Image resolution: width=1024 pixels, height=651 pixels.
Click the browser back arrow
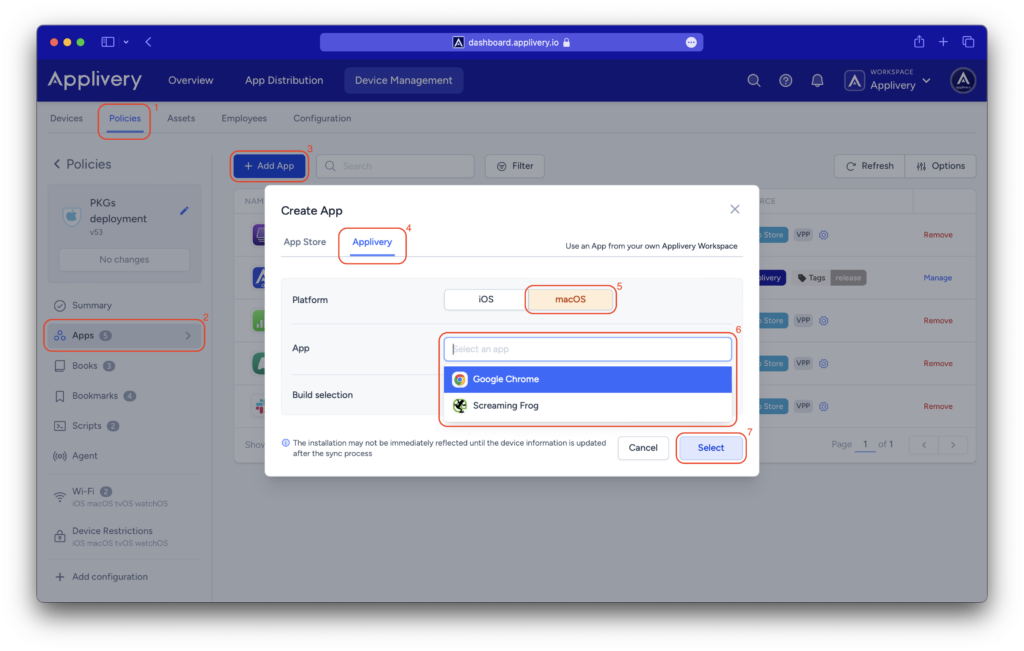[149, 42]
